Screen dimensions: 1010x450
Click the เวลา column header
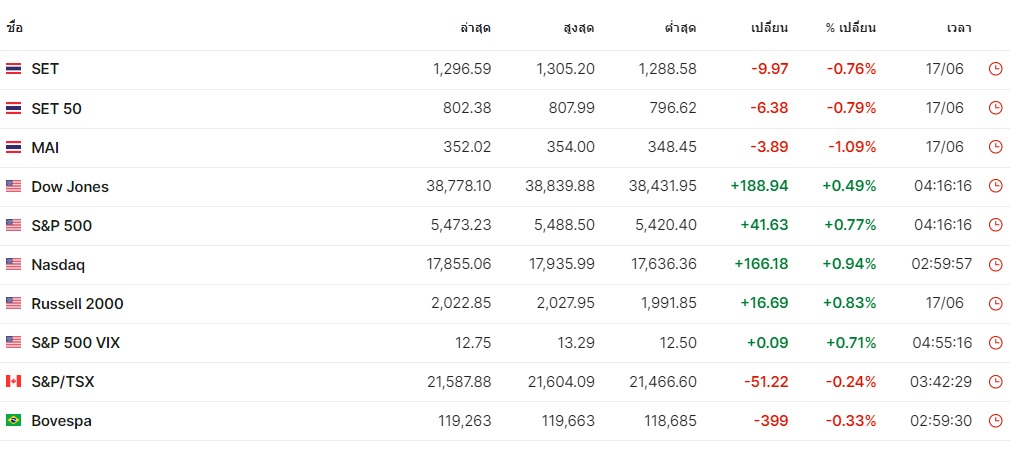pos(959,28)
